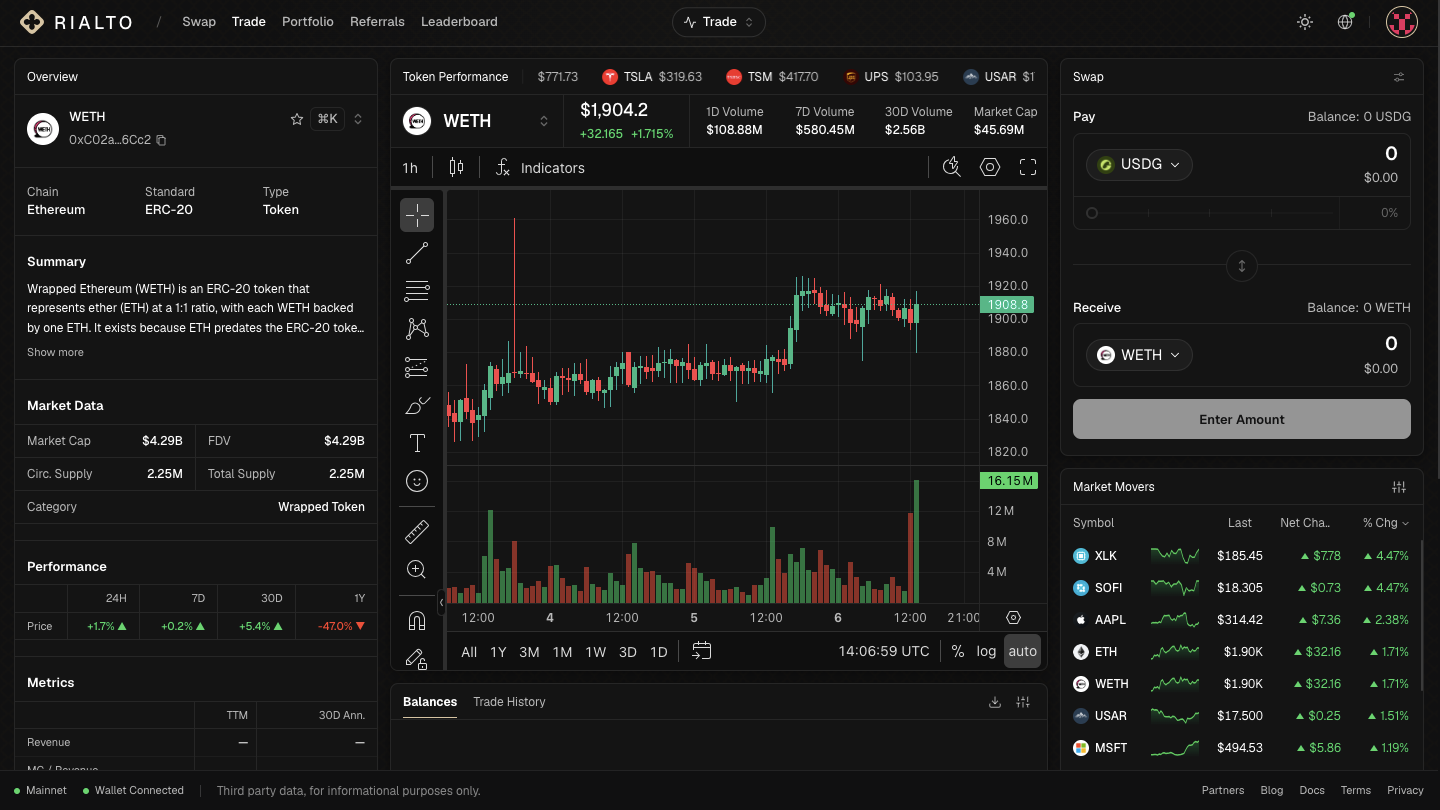Open the 1h chart interval selector

[x=410, y=167]
